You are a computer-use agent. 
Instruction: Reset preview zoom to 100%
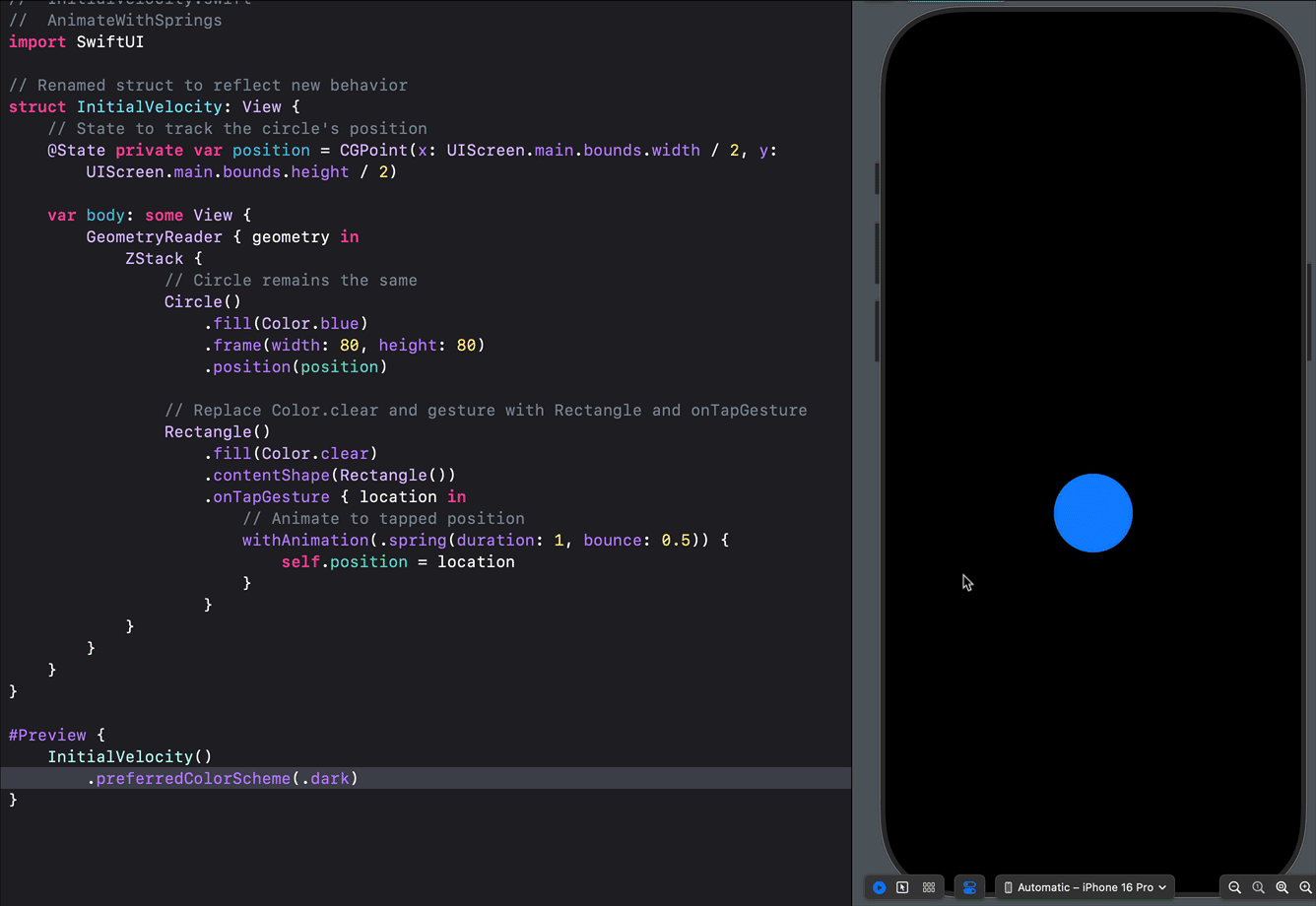tap(1258, 887)
